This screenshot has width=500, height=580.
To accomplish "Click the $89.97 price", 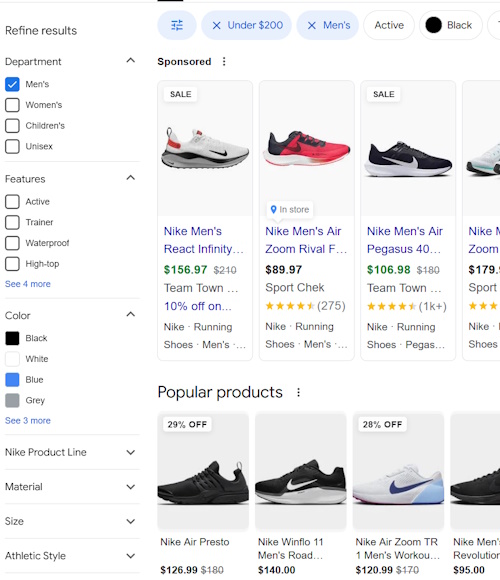I will click(x=284, y=270).
